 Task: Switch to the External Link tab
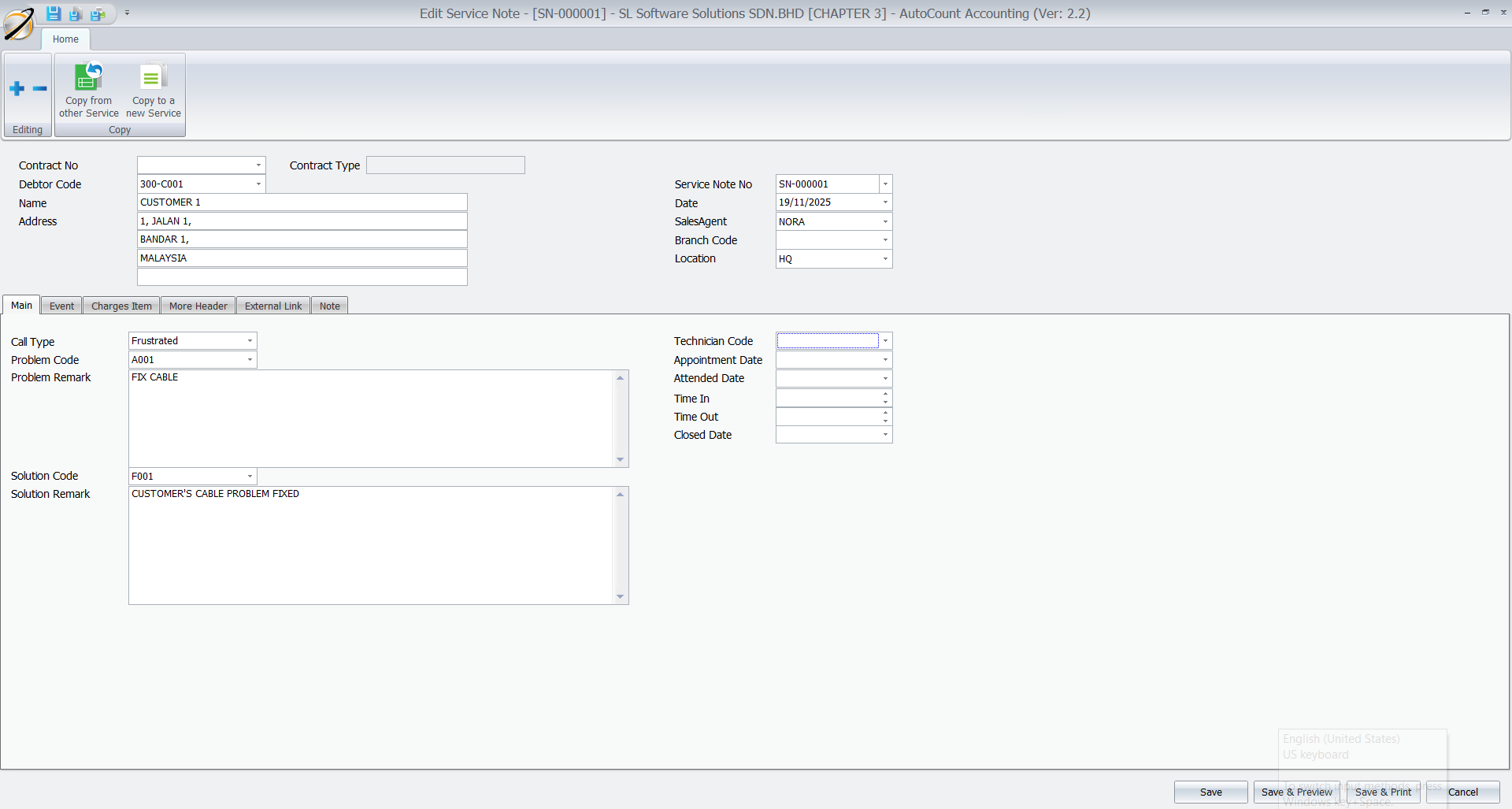272,306
